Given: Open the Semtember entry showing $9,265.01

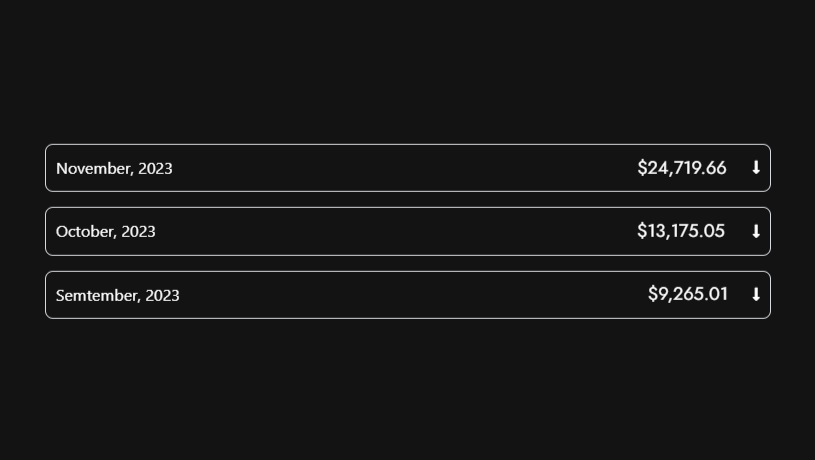Looking at the screenshot, I should pyautogui.click(x=400, y=295).
